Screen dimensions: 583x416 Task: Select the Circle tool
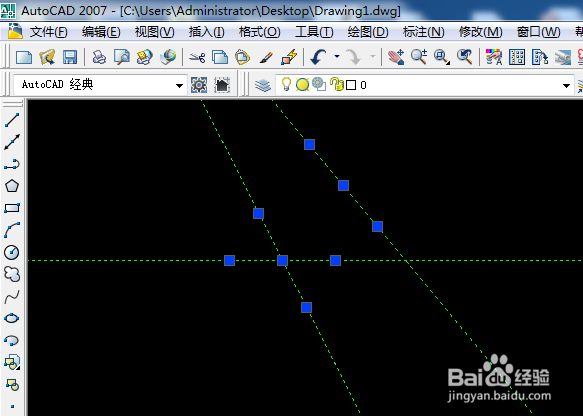(x=12, y=252)
